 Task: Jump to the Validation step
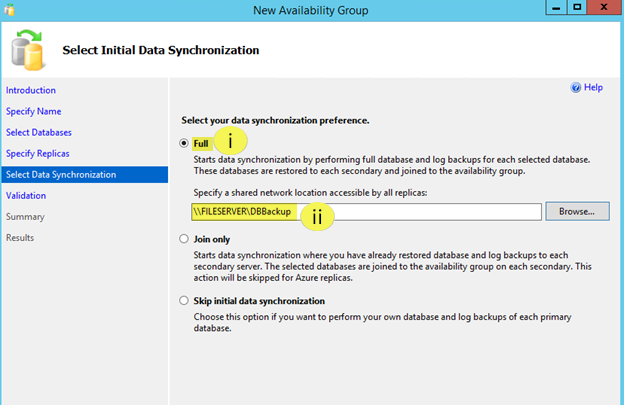tap(26, 196)
